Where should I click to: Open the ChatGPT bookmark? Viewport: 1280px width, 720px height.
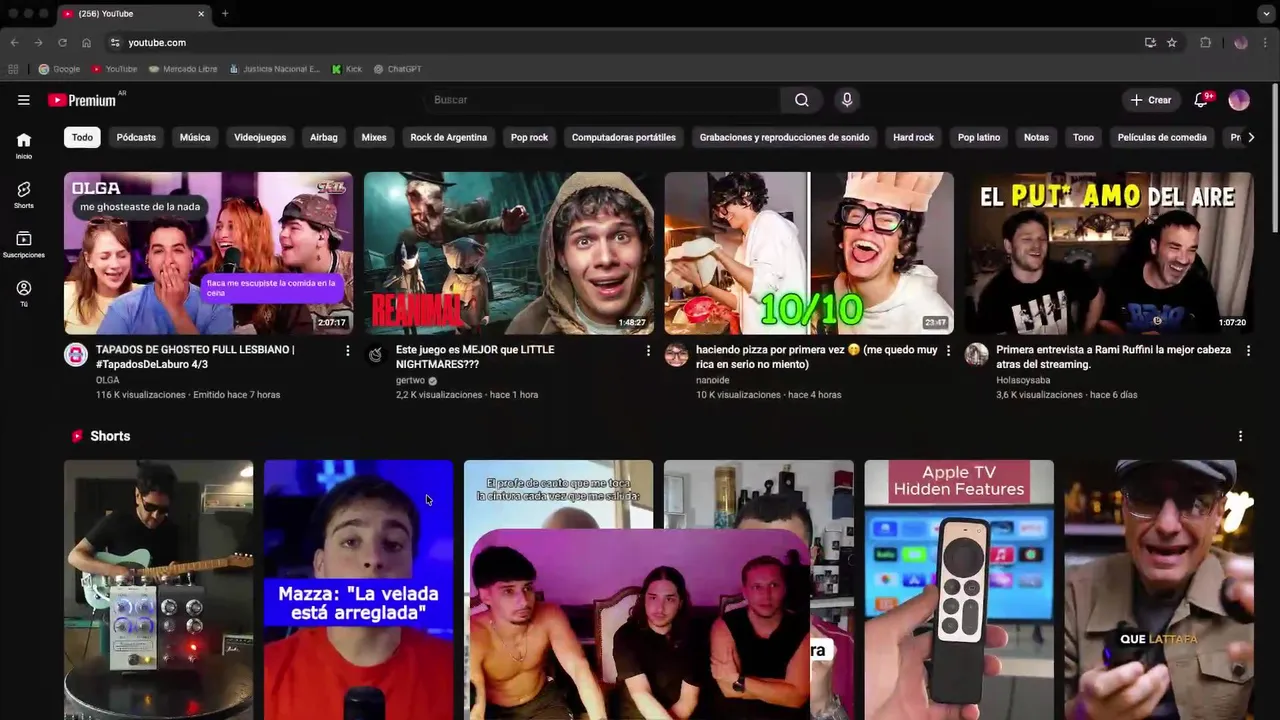(x=397, y=69)
